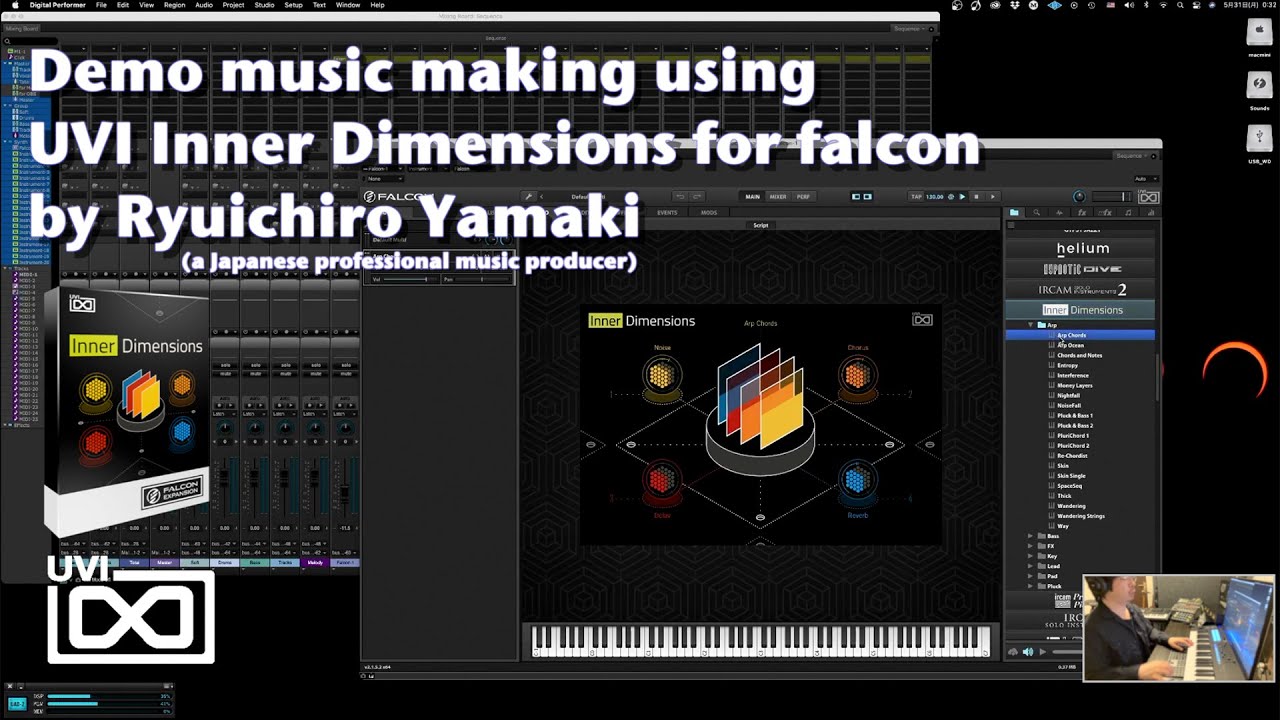Toggle the browser preview speaker icon
The image size is (1280, 720).
point(1027,652)
